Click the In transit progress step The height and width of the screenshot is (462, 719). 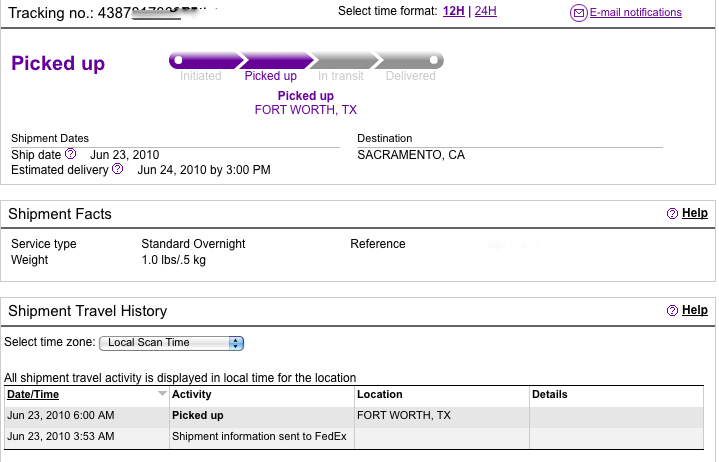click(x=340, y=62)
